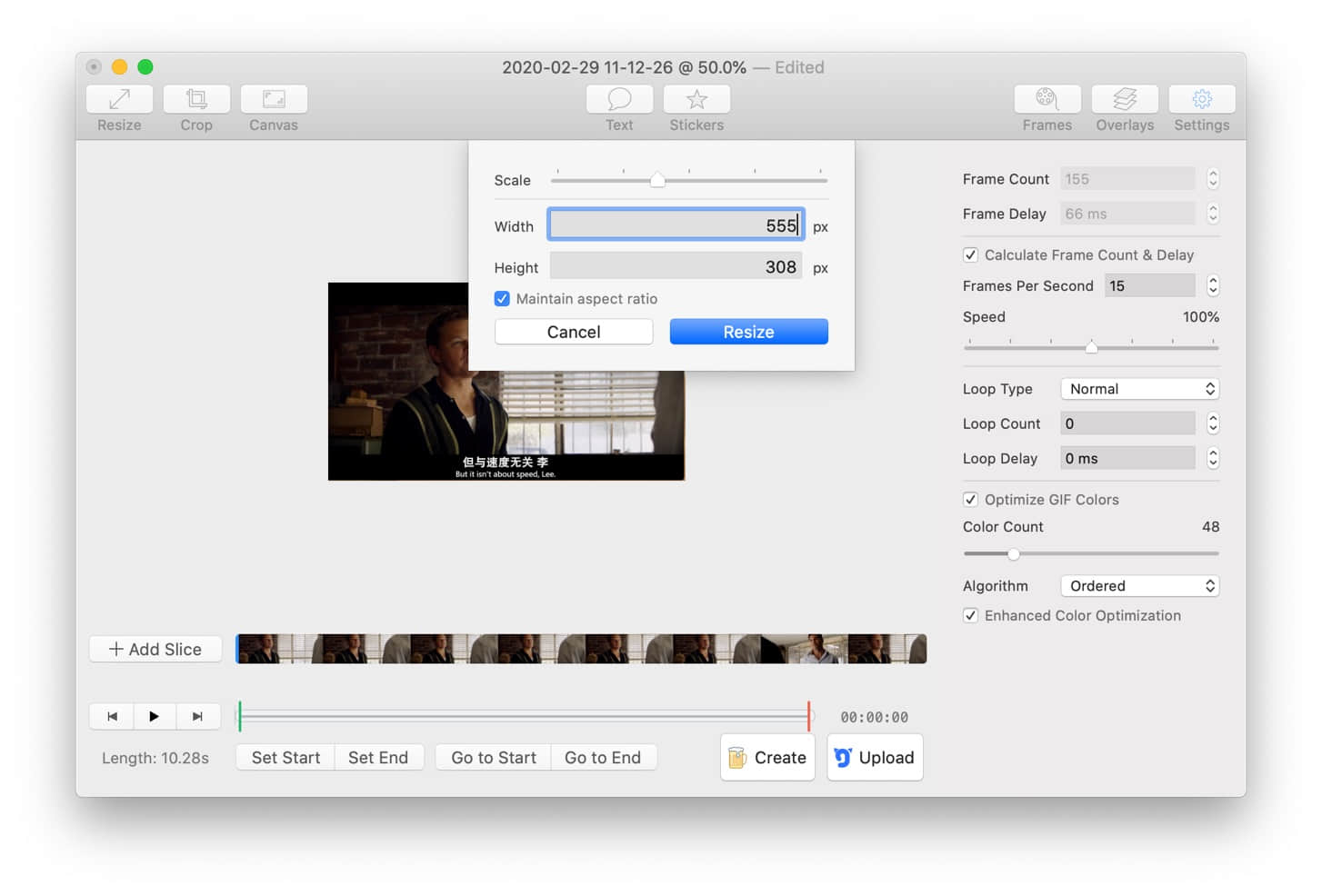This screenshot has height=896, width=1322.
Task: Click the Speed slider handle
Action: click(1091, 346)
